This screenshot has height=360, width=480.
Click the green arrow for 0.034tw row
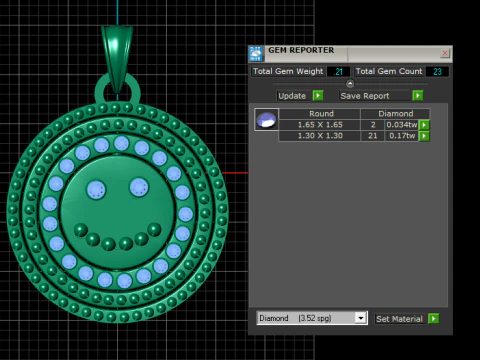coord(424,125)
